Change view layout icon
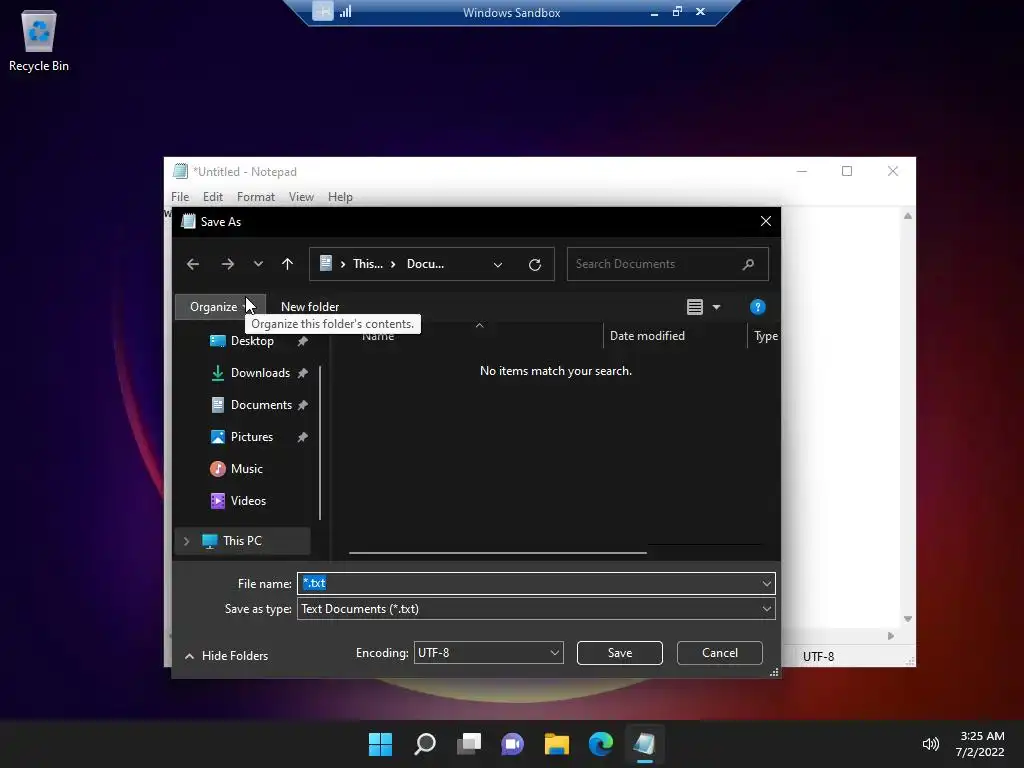This screenshot has width=1024, height=768. (695, 307)
